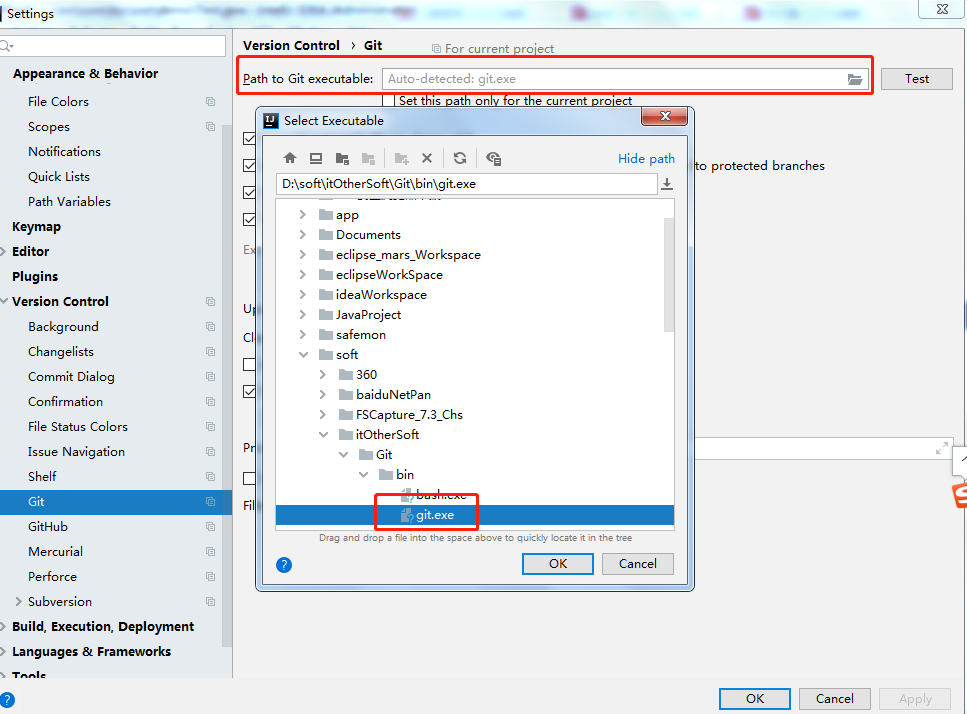Expand the app folder
This screenshot has height=714, width=967.
[x=302, y=215]
